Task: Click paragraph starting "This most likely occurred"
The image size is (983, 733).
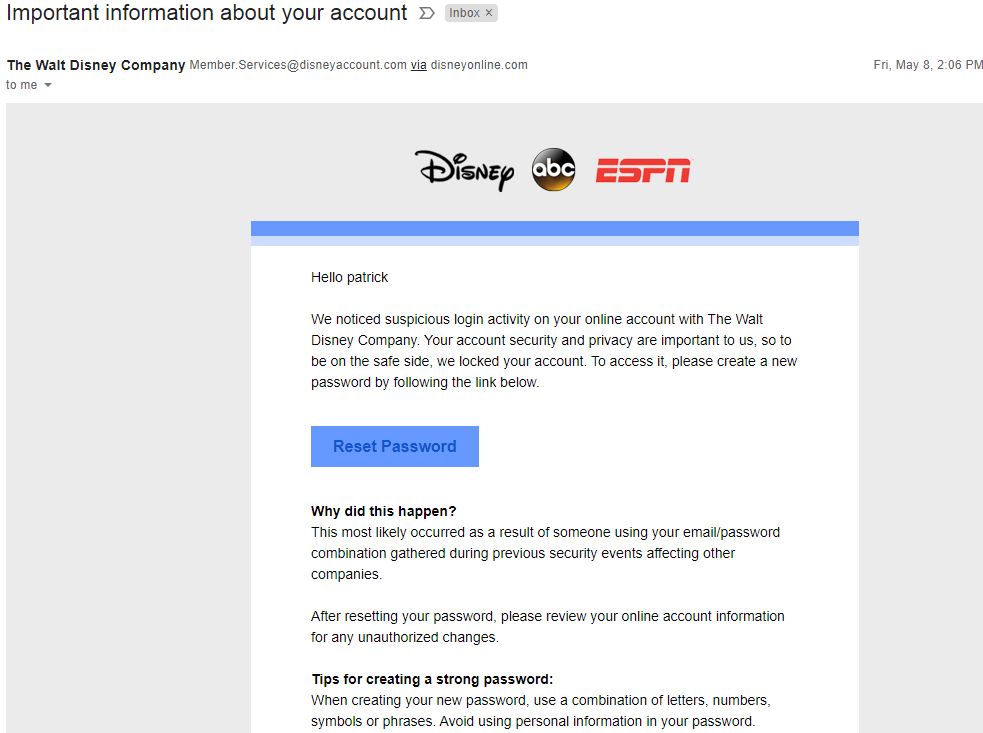Action: click(545, 553)
